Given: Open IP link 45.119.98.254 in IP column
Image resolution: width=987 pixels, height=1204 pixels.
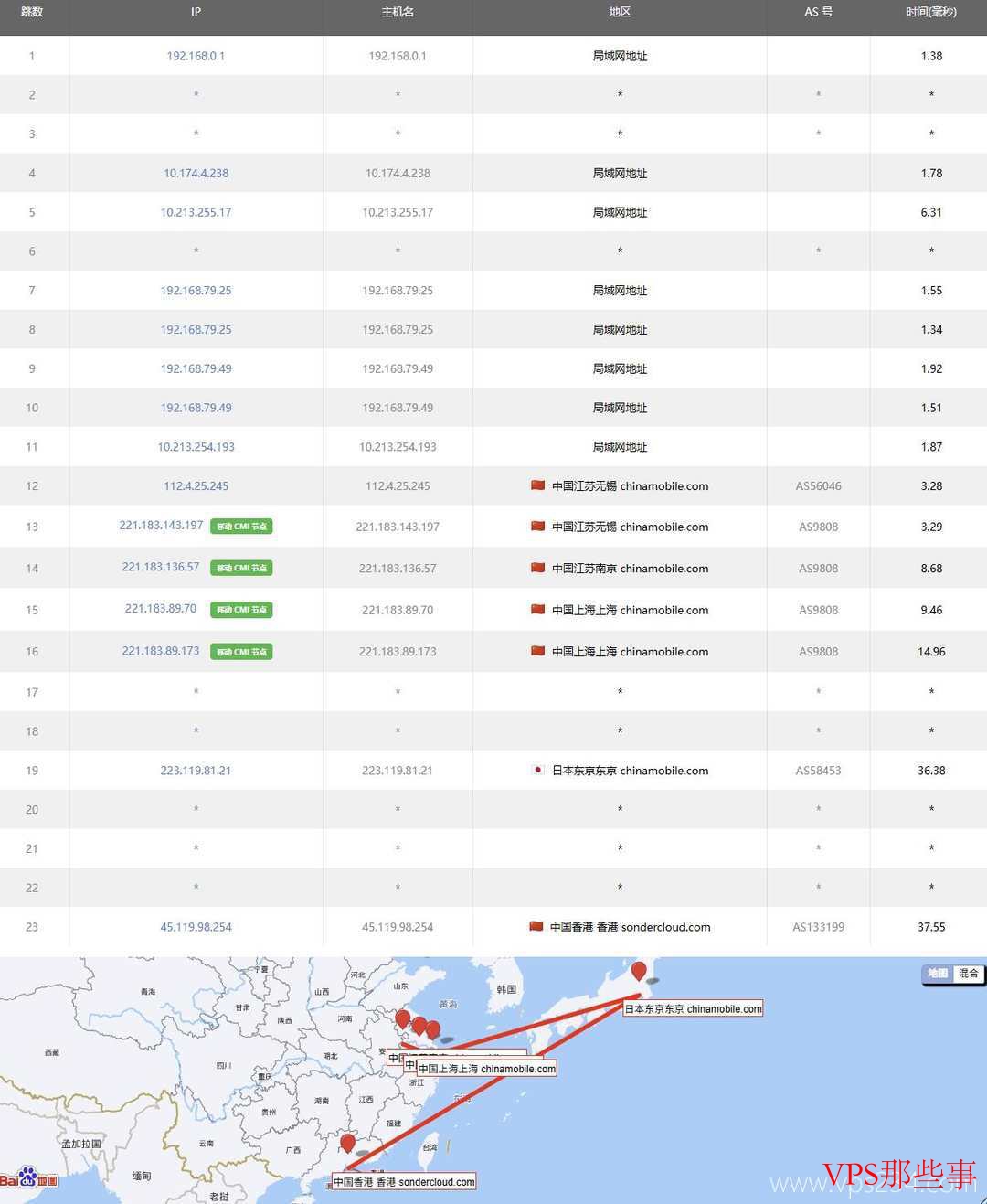Looking at the screenshot, I should point(196,927).
